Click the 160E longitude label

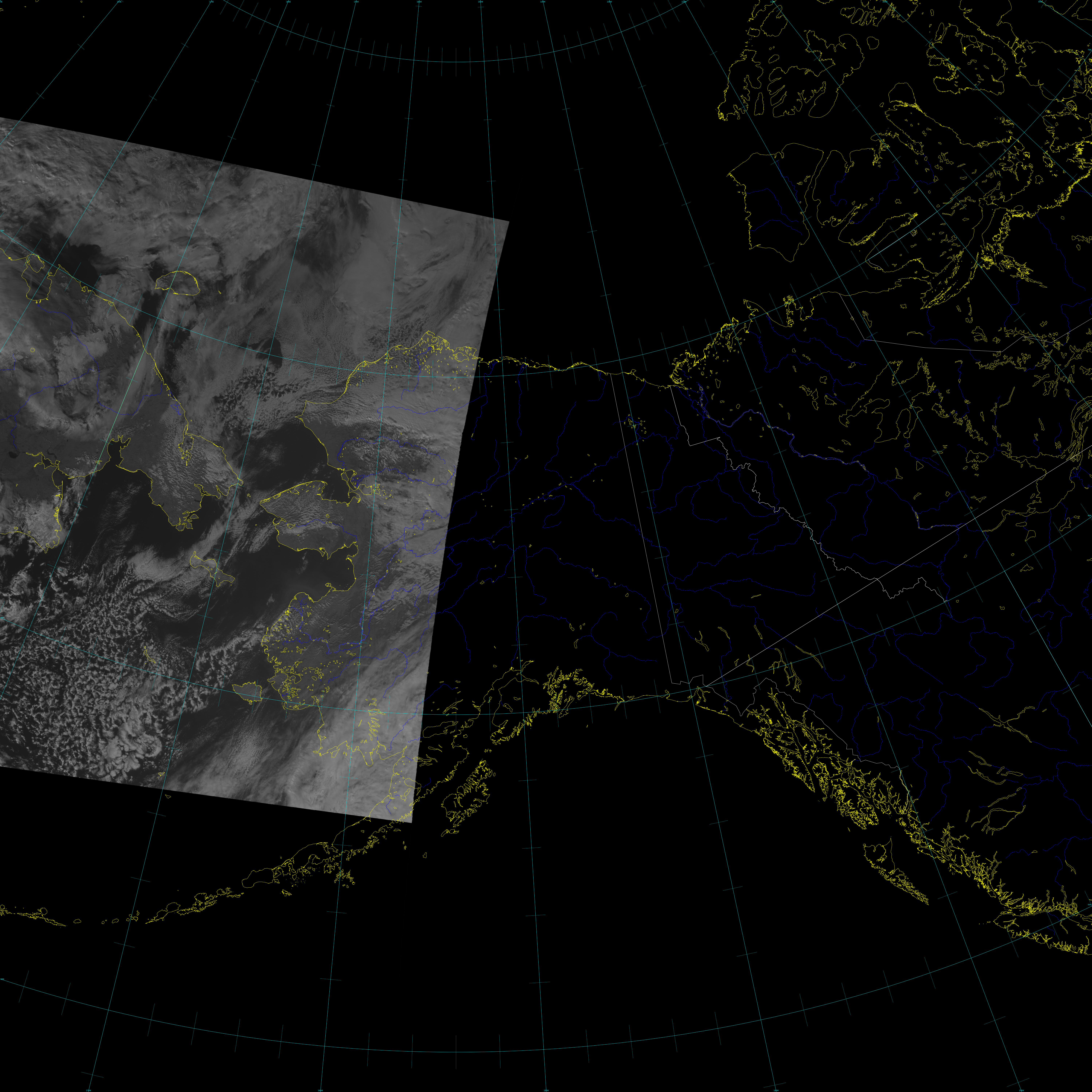point(119,2)
